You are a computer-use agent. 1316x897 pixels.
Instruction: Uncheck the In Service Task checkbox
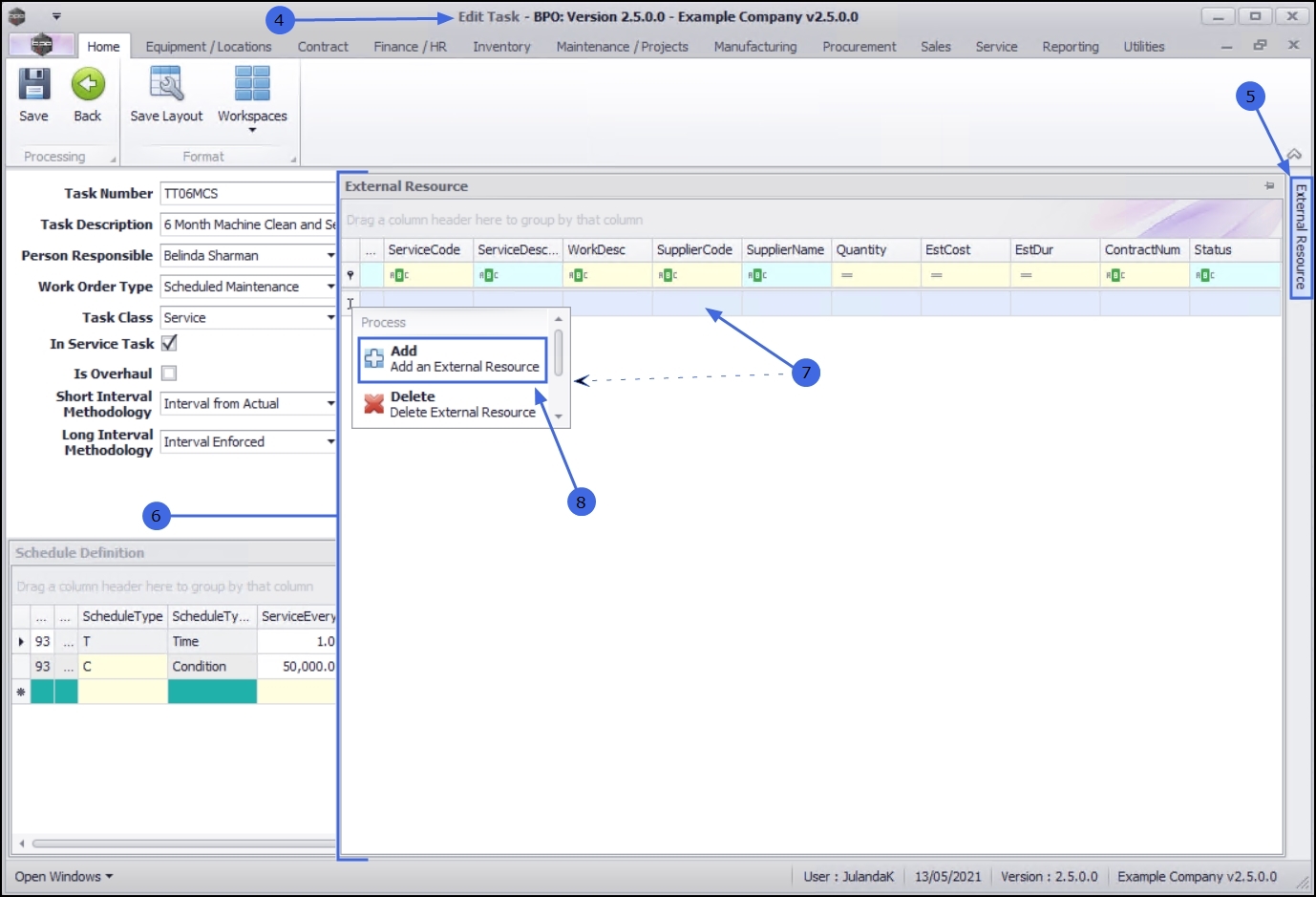(169, 343)
